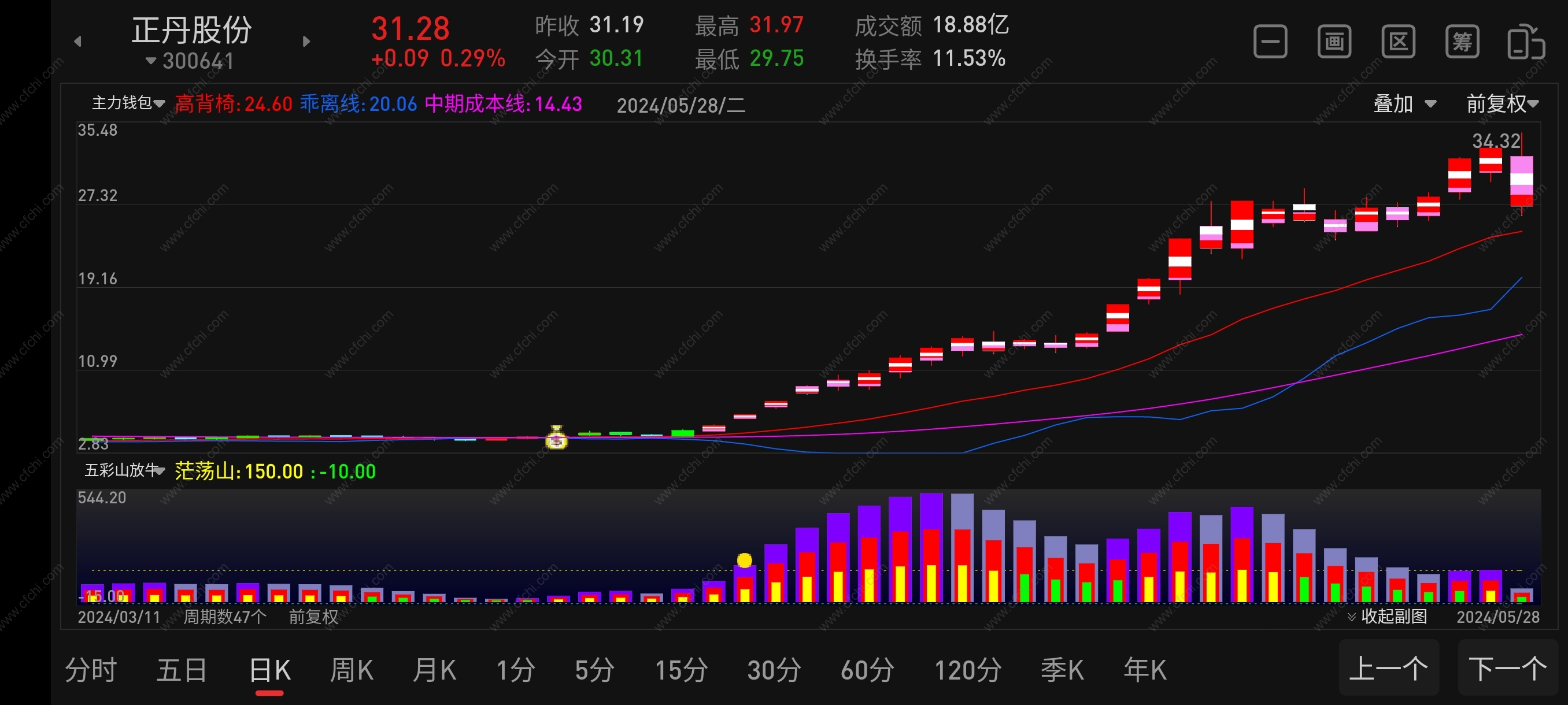Collapse sub-chart via 收起副图
The height and width of the screenshot is (705, 1568).
pyautogui.click(x=1387, y=616)
